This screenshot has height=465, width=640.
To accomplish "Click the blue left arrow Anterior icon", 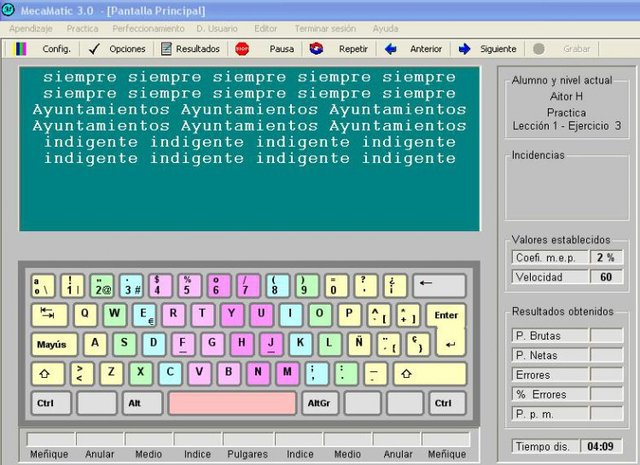I will [391, 49].
